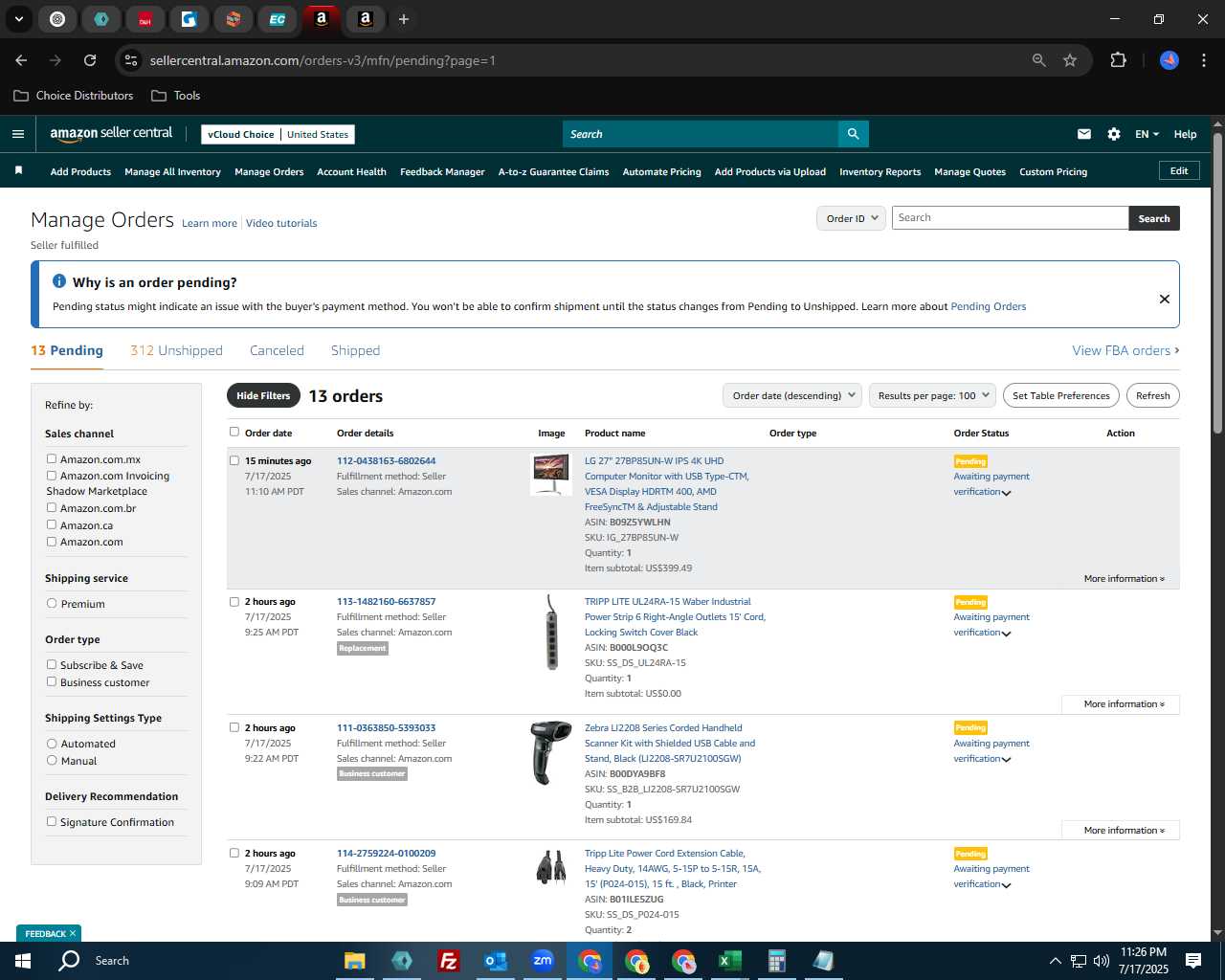1225x980 pixels.
Task: Open the browser extensions puzzle icon
Action: (x=1118, y=60)
